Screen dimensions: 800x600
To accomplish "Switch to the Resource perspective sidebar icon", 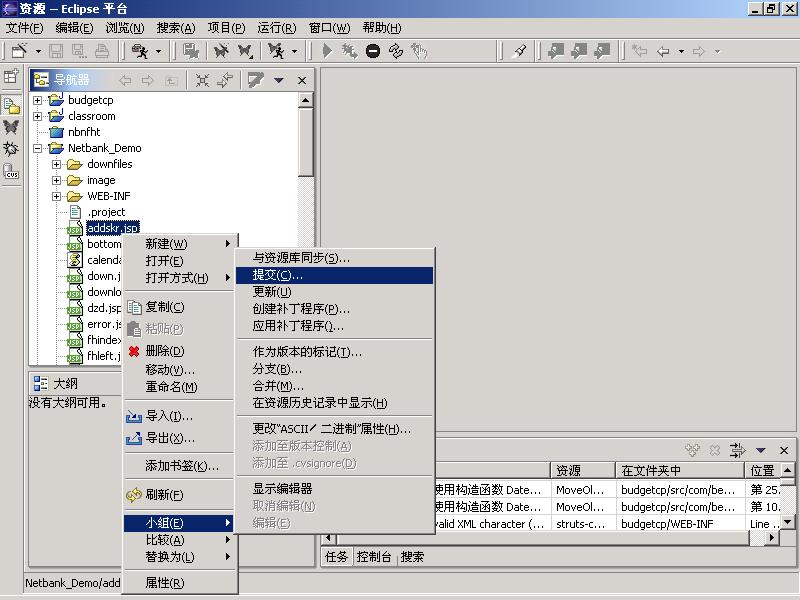I will (11, 105).
